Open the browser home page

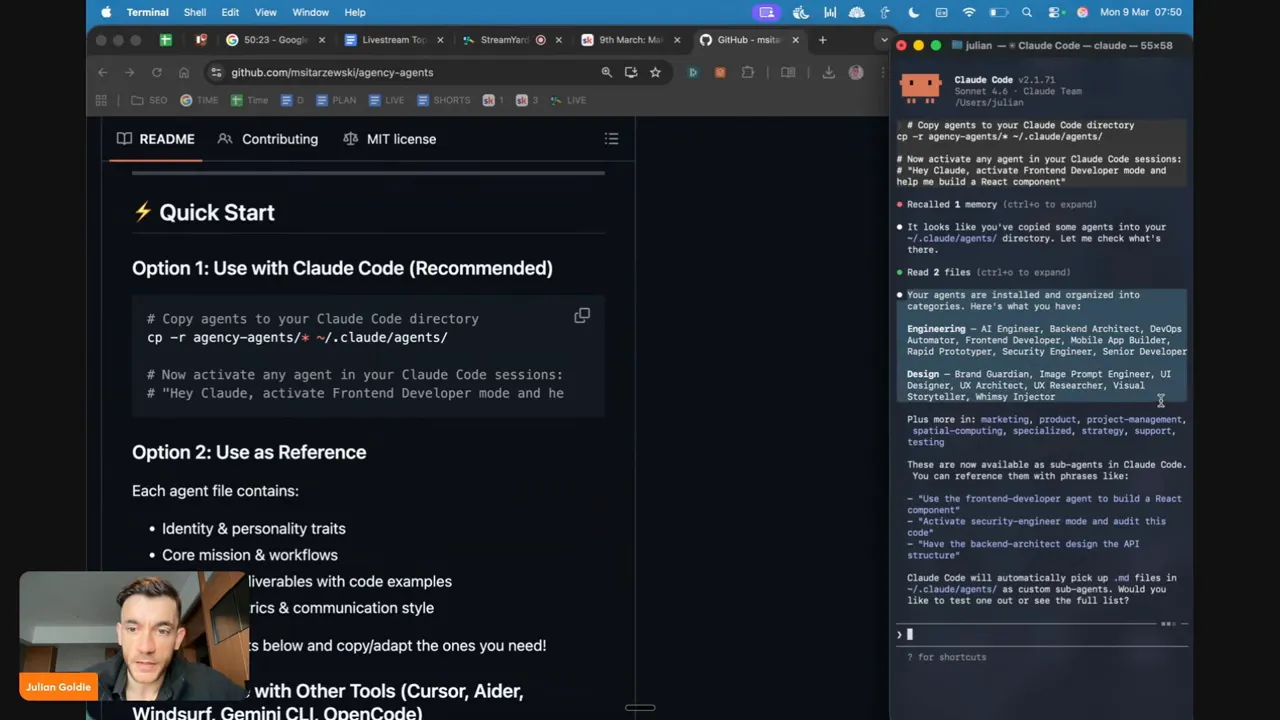point(184,72)
